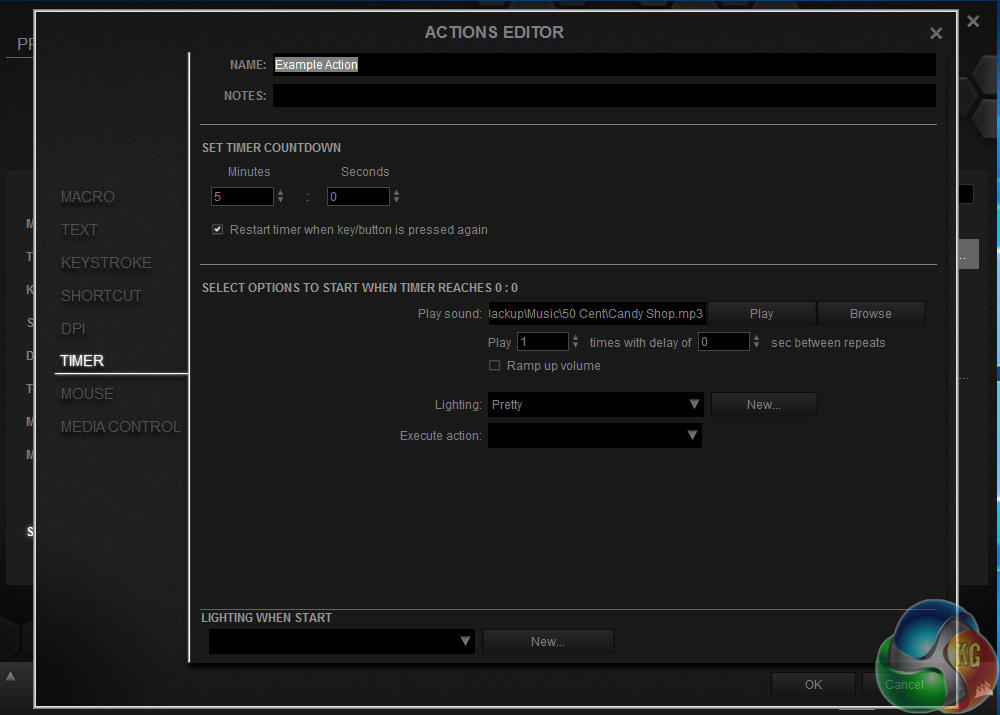Screen dimensions: 1000x715
Task: Click the play times count field
Action: 543,342
